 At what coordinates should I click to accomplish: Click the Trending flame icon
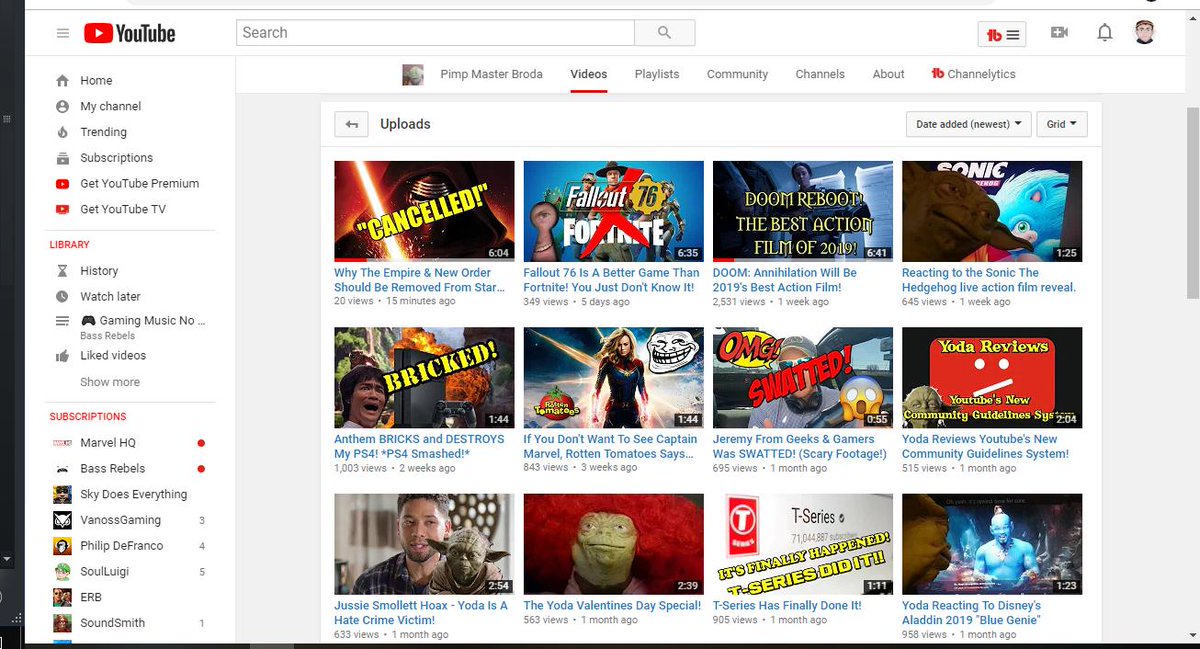click(x=62, y=132)
